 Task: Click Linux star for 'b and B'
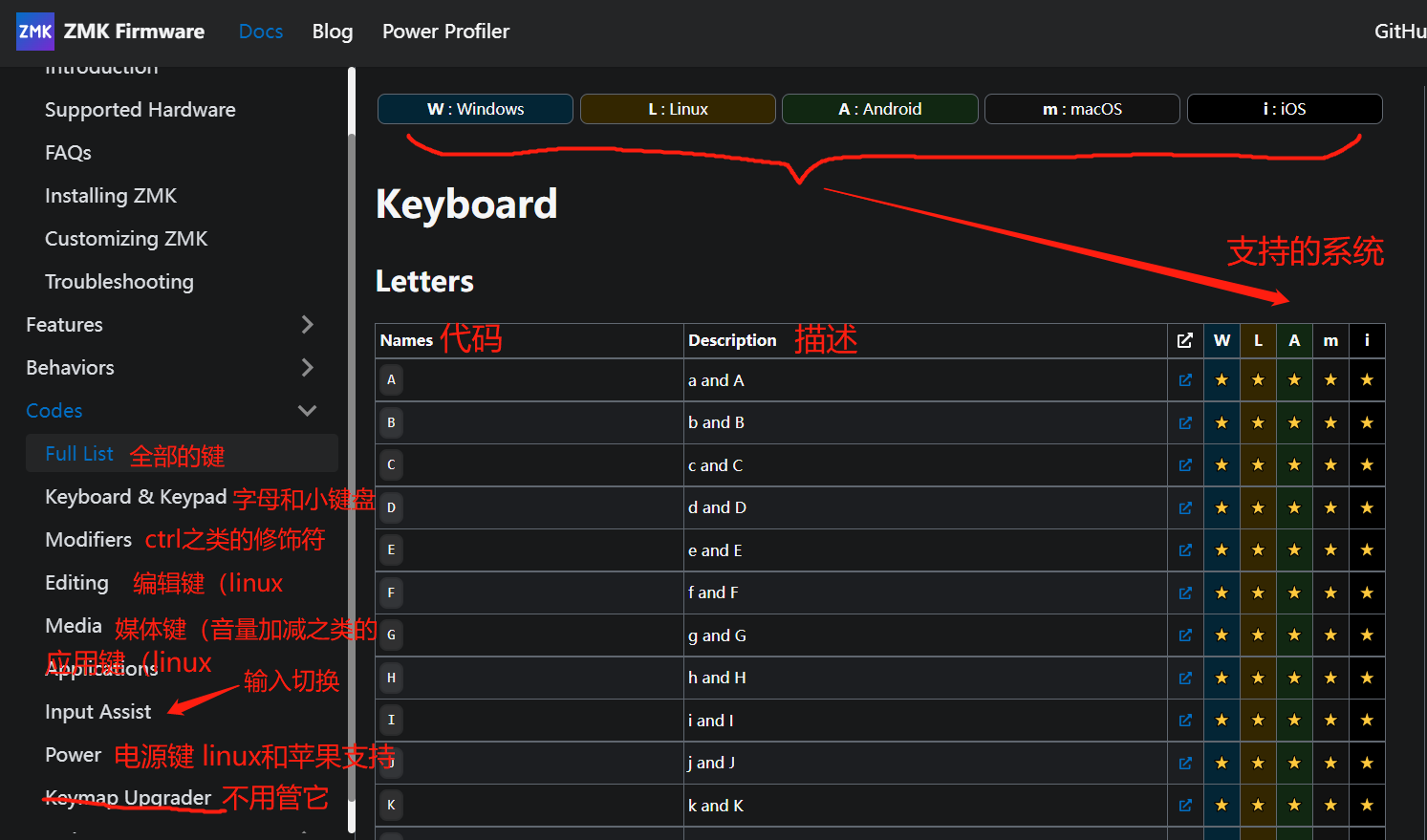[x=1258, y=422]
